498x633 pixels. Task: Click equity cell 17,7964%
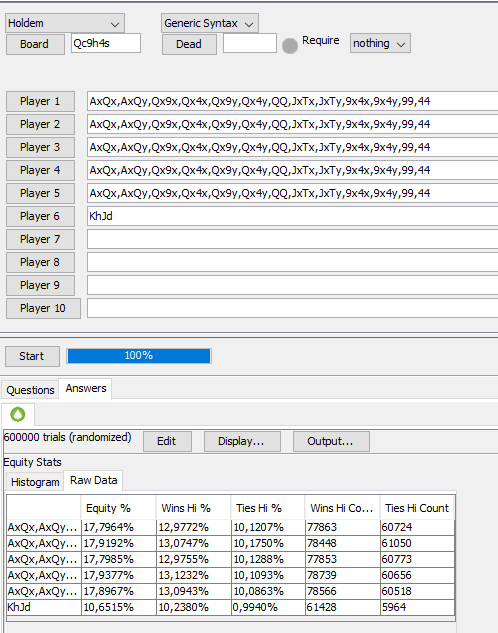[x=119, y=527]
